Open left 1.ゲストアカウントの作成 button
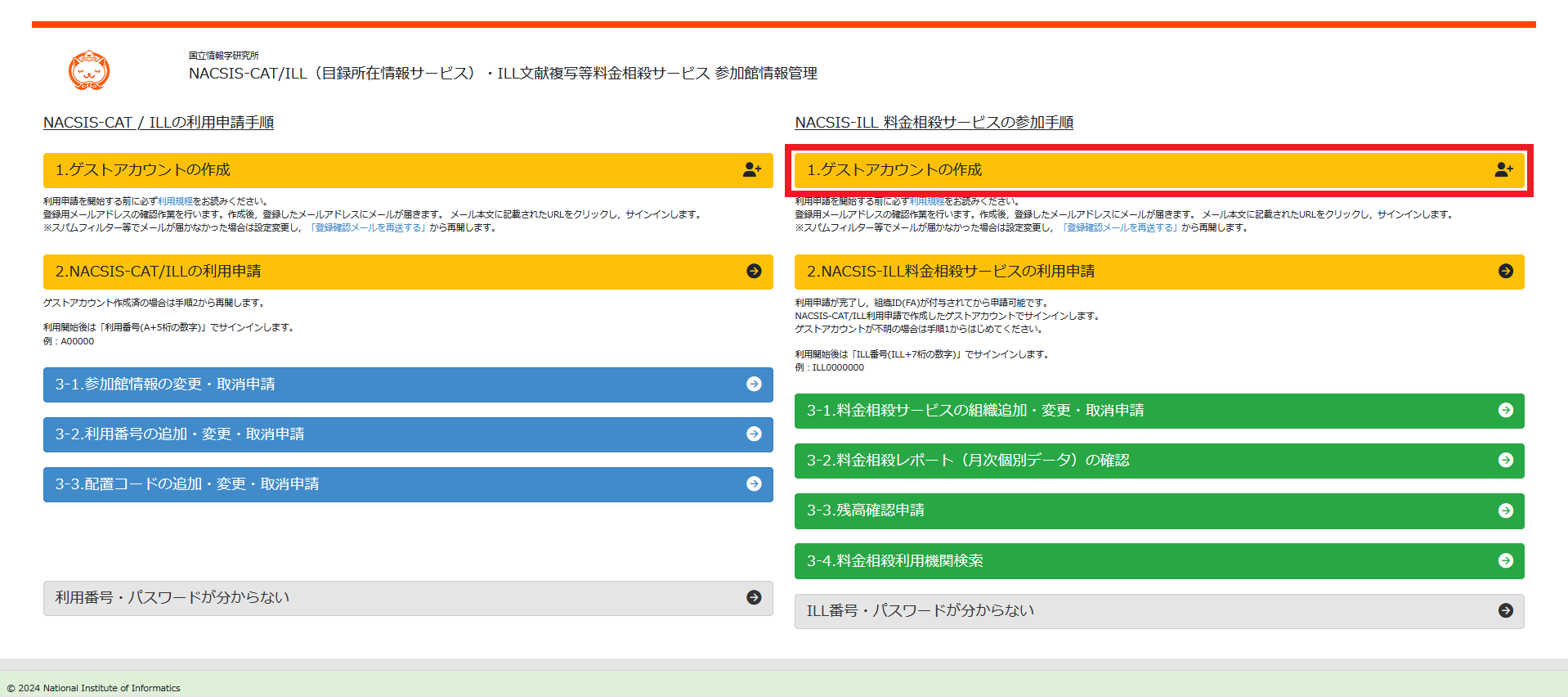Screen dimensions: 1568x697 408,170
